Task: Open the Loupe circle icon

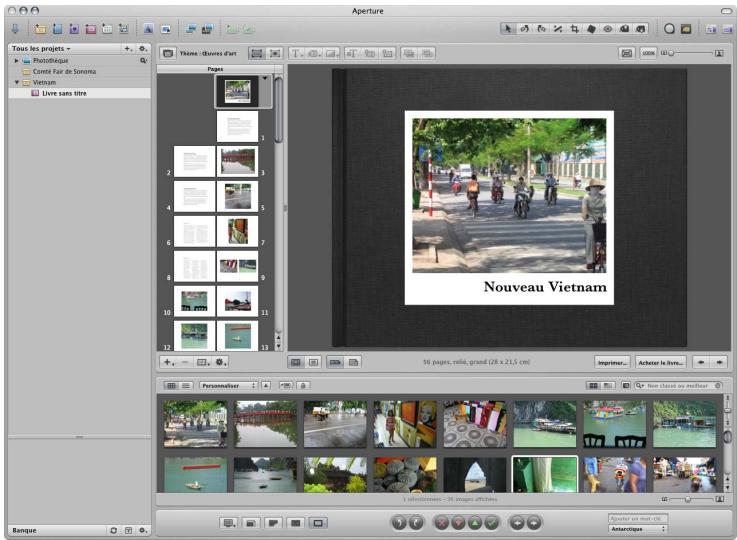Action: [669, 29]
